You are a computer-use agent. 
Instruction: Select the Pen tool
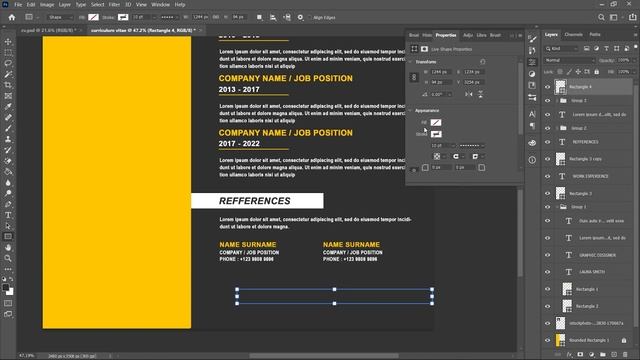point(8,204)
